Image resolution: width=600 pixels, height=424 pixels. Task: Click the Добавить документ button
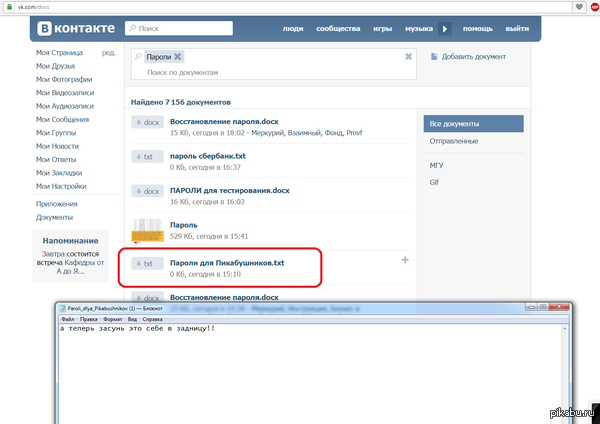[475, 57]
